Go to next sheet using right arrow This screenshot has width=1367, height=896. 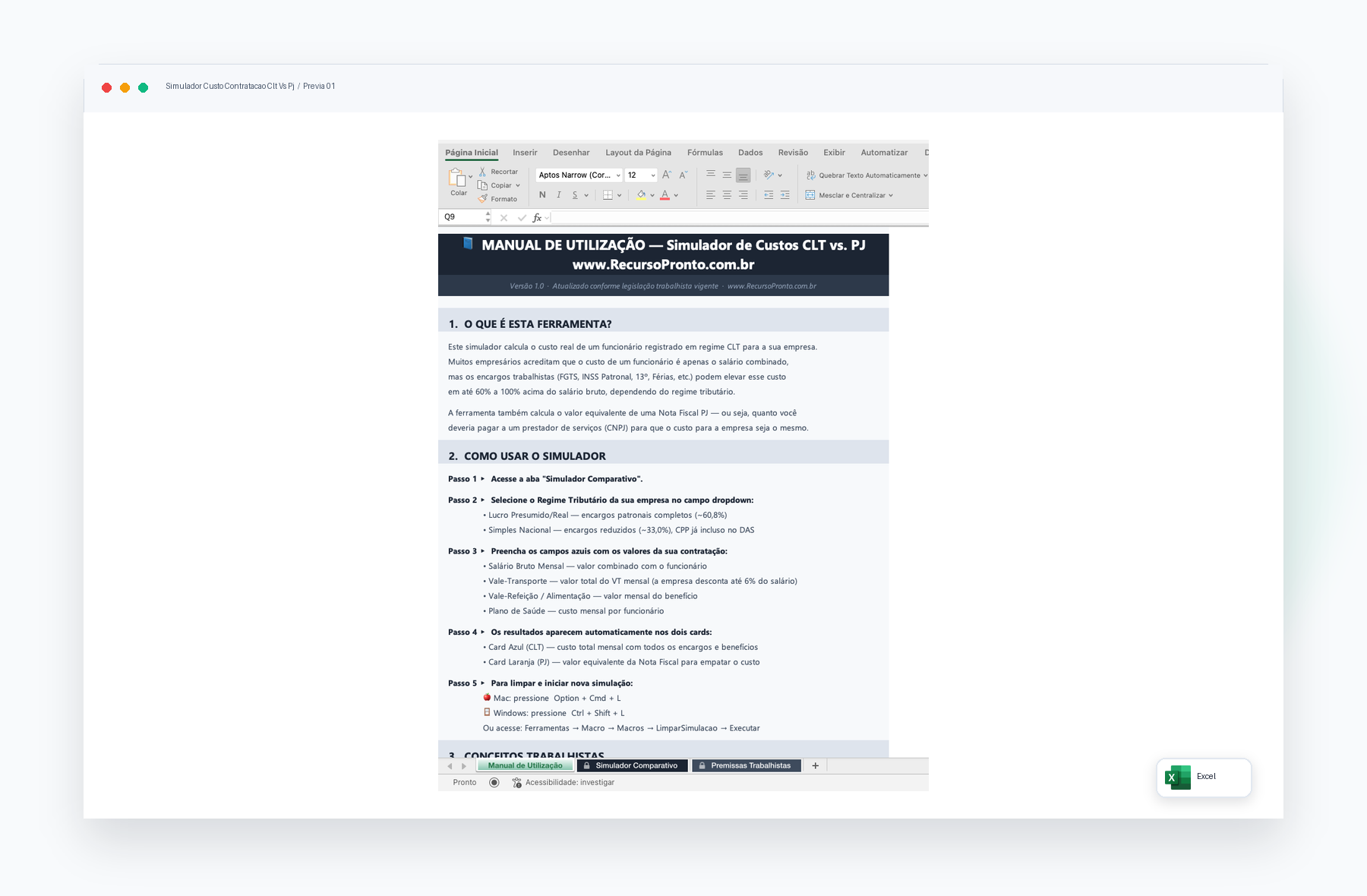[464, 766]
